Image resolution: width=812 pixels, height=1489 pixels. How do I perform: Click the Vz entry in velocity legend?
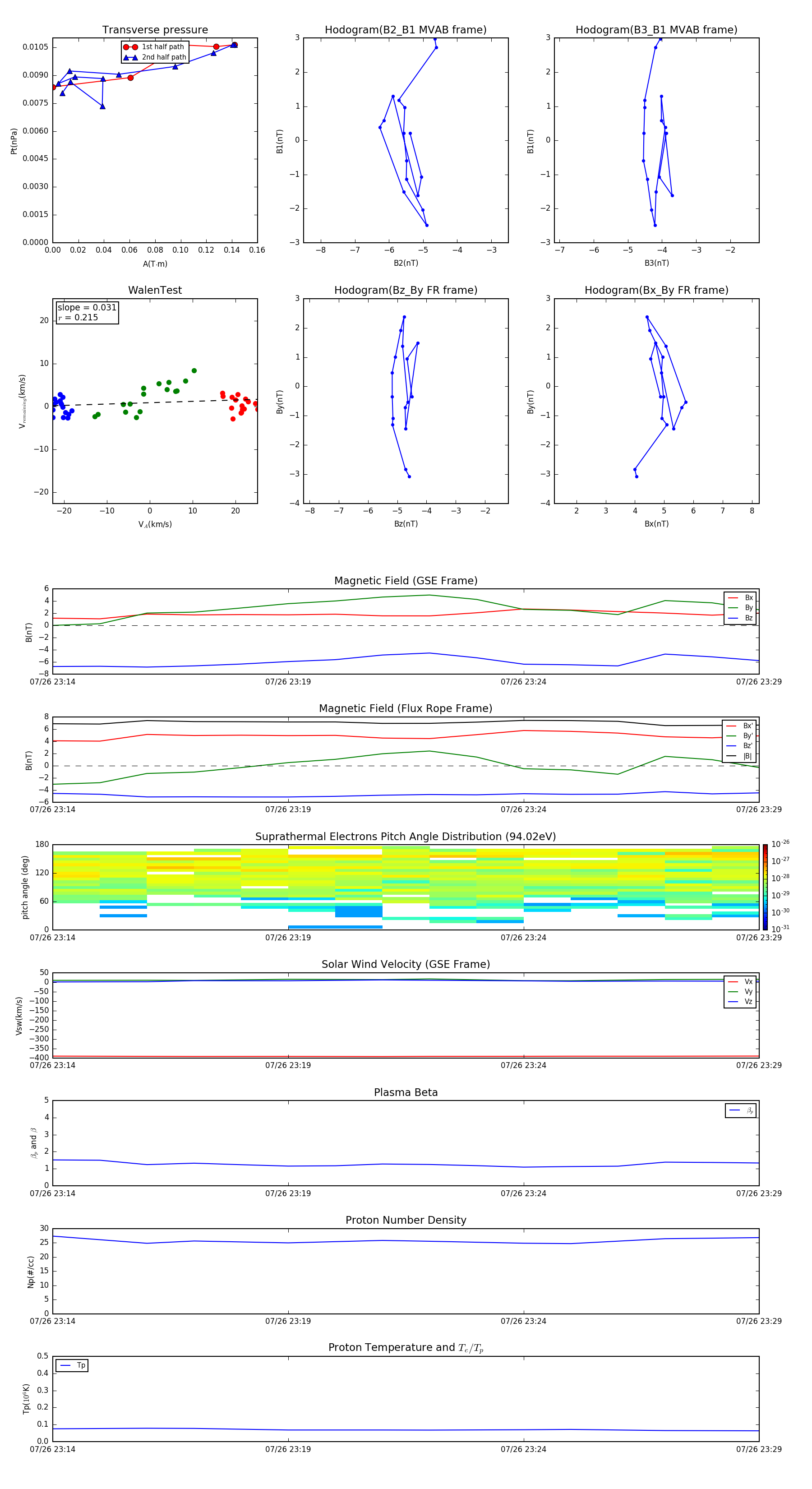[740, 1002]
